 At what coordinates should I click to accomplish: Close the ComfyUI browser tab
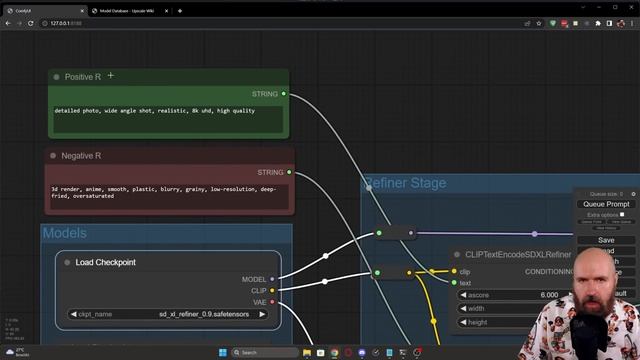click(82, 11)
